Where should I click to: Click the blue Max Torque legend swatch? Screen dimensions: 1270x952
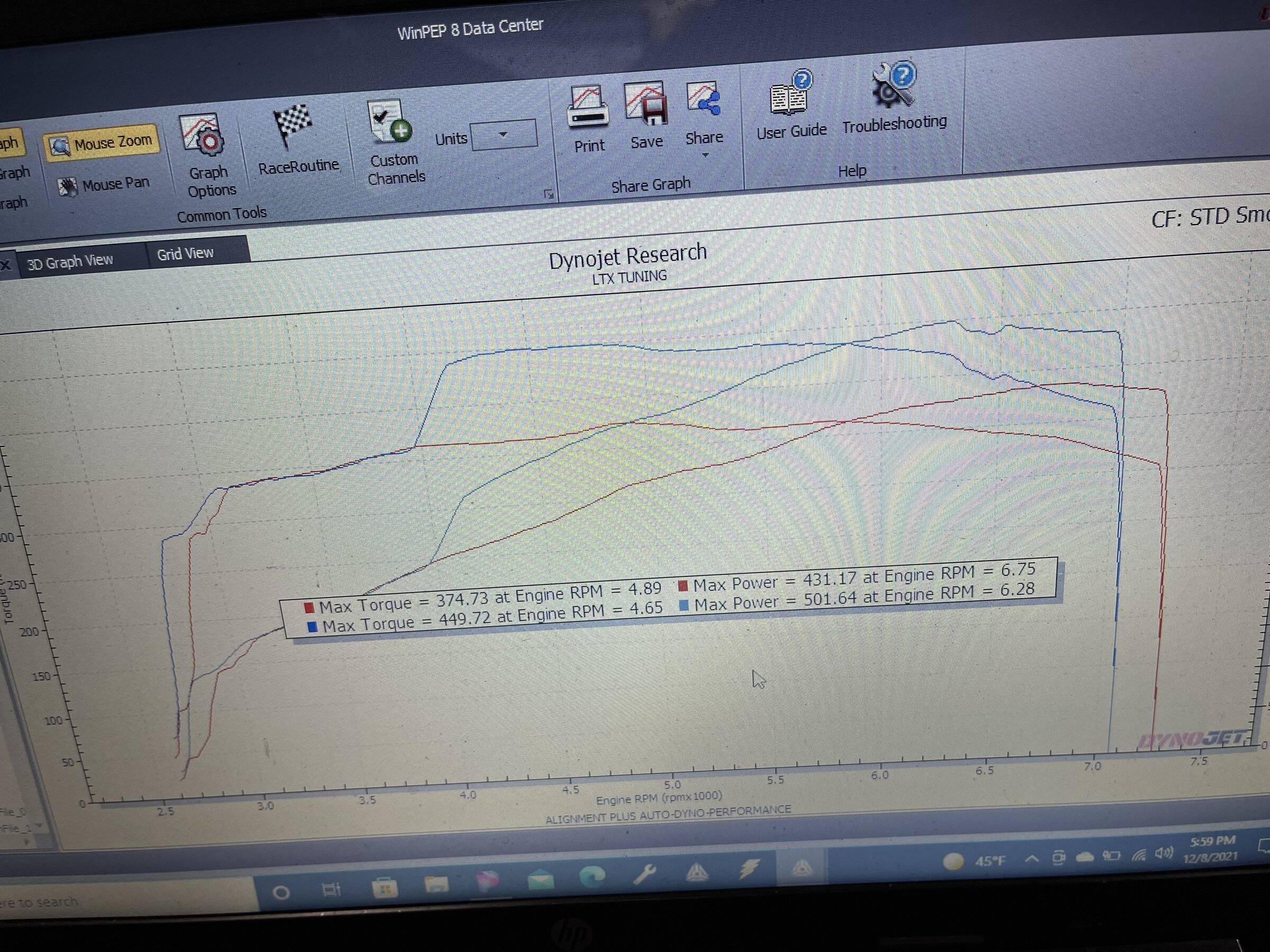pyautogui.click(x=312, y=627)
